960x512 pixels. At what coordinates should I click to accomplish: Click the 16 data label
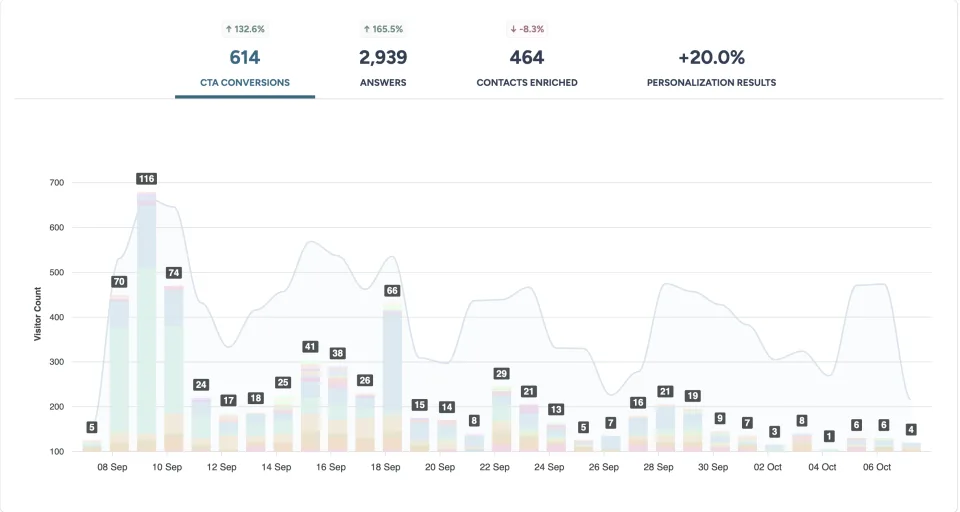638,402
